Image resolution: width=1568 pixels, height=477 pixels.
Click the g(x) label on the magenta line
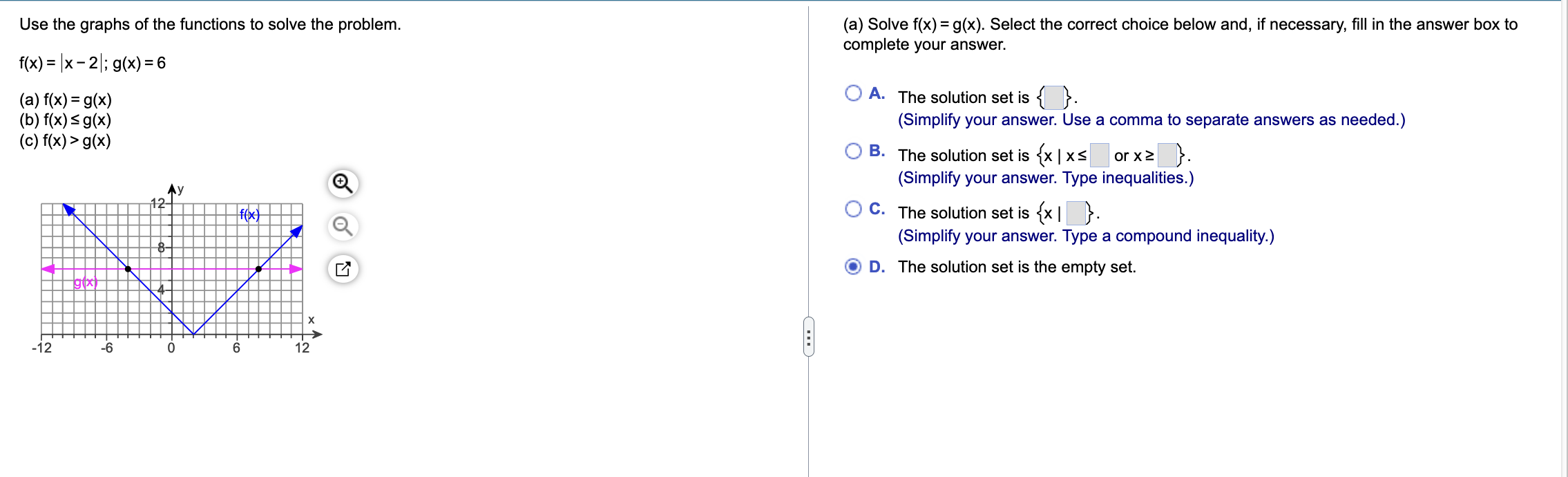tap(86, 282)
